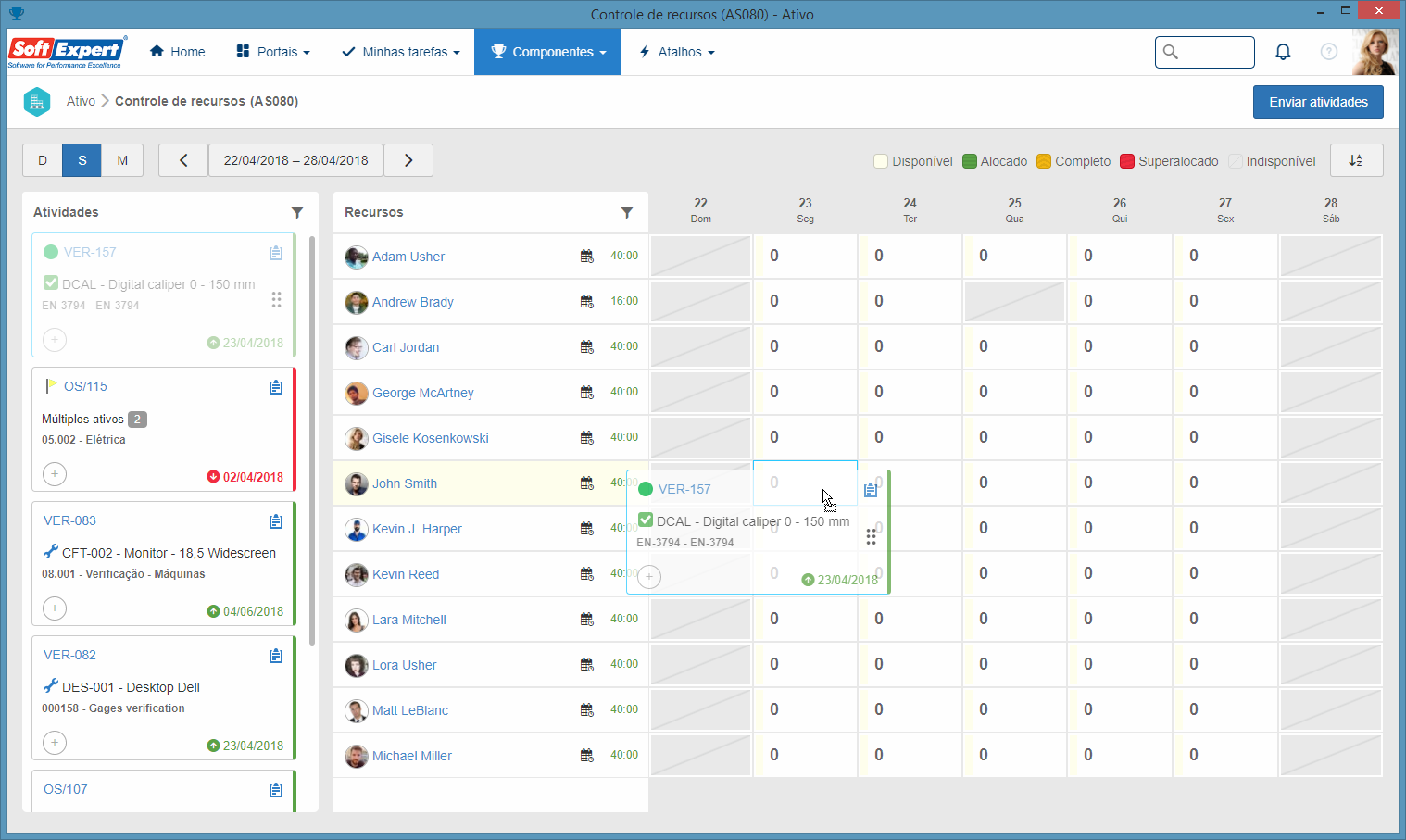Expand the Minhas tarefas dropdown
The height and width of the screenshot is (840, 1406).
[x=401, y=52]
